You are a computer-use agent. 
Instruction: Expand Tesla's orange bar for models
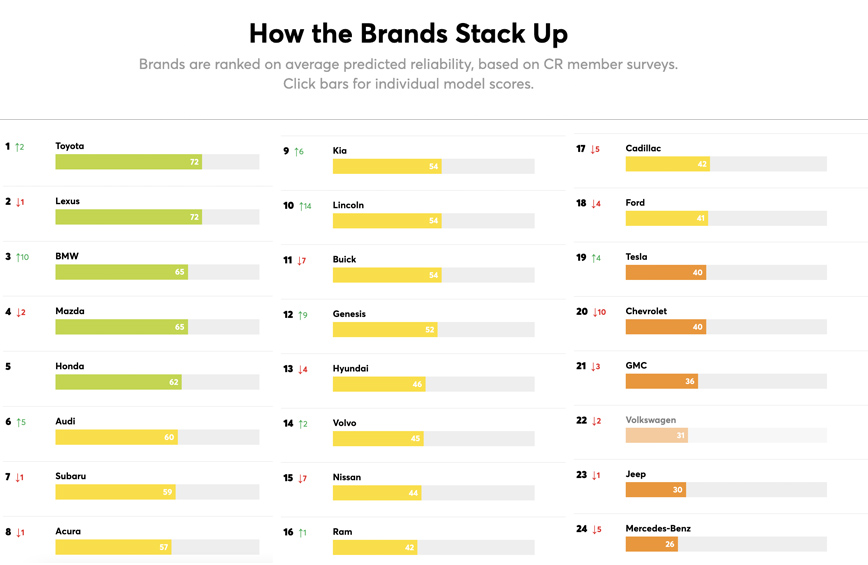665,272
